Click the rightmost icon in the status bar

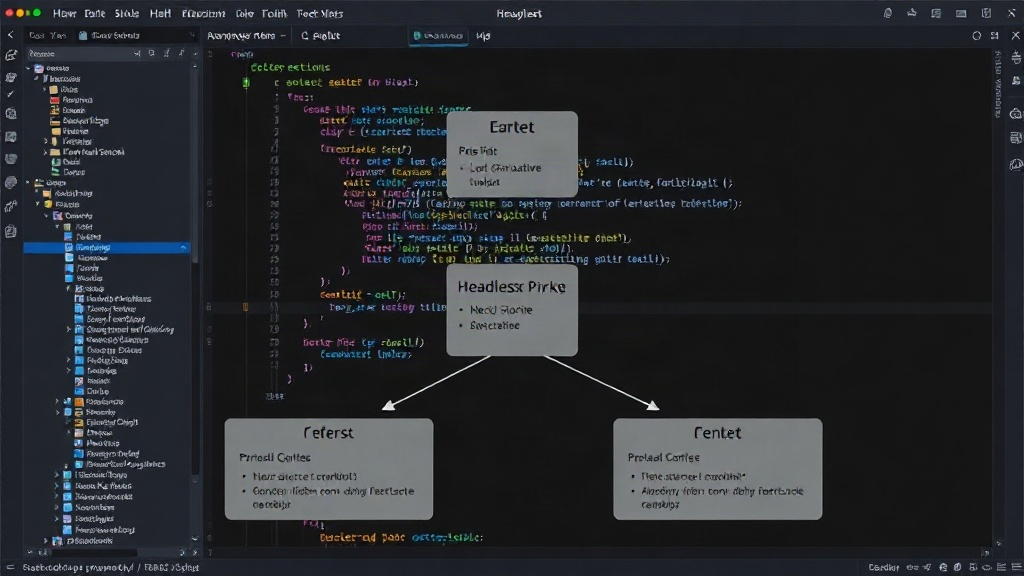click(x=1016, y=568)
